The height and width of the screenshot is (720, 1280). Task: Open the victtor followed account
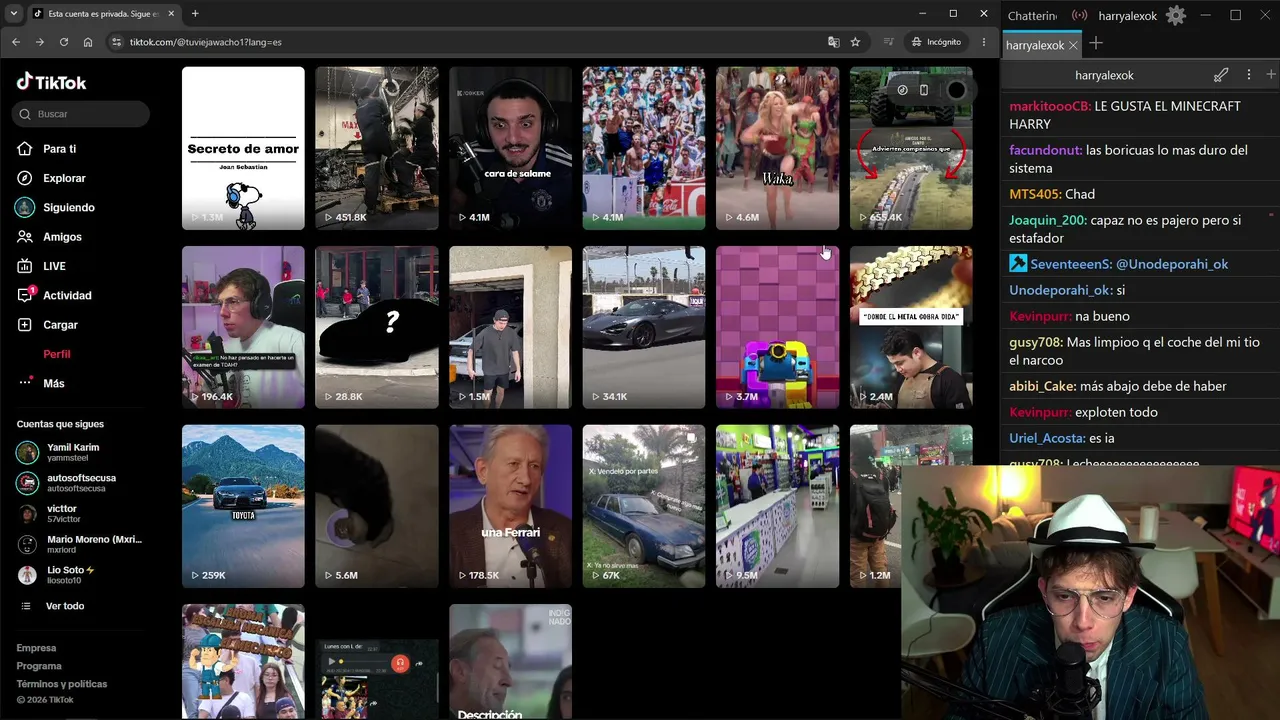click(80, 514)
